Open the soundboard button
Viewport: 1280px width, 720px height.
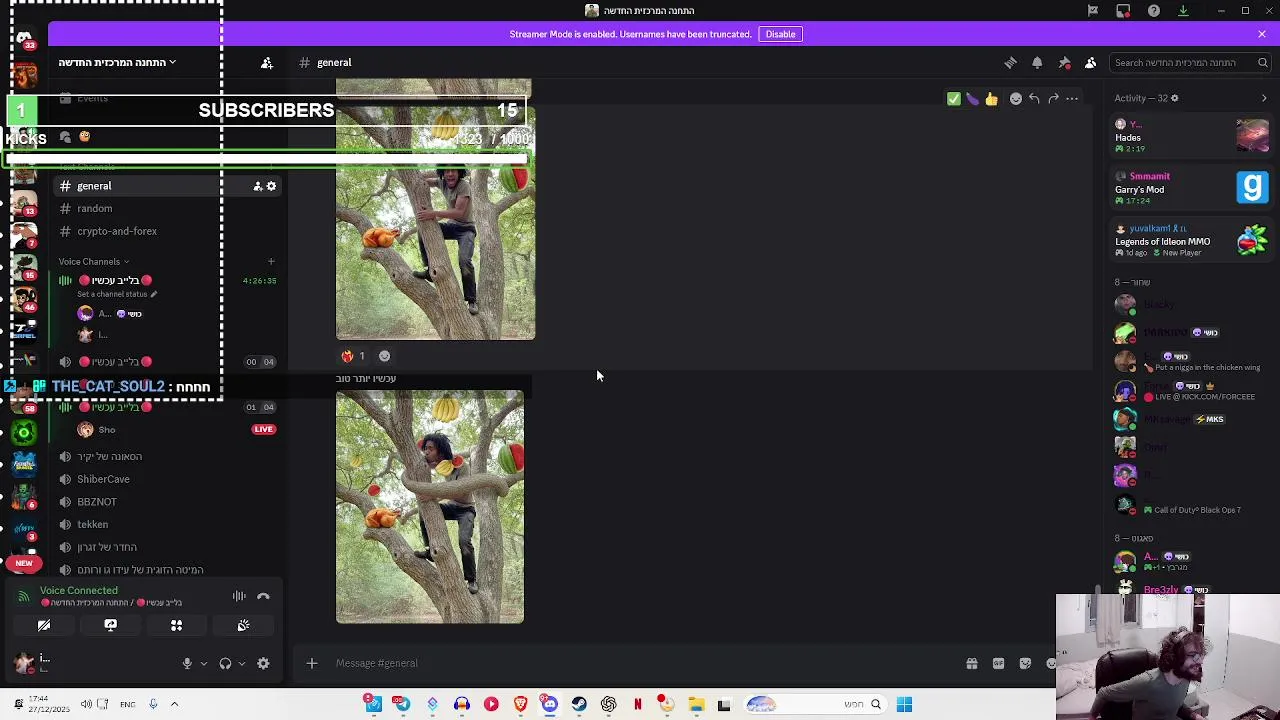[x=243, y=625]
